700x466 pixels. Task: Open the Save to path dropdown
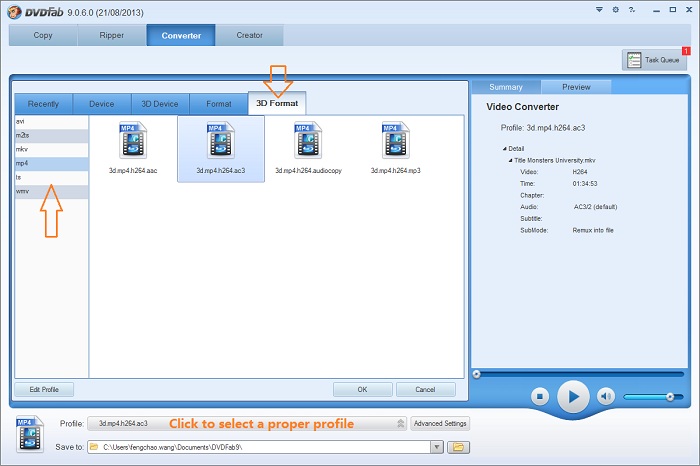[x=437, y=447]
